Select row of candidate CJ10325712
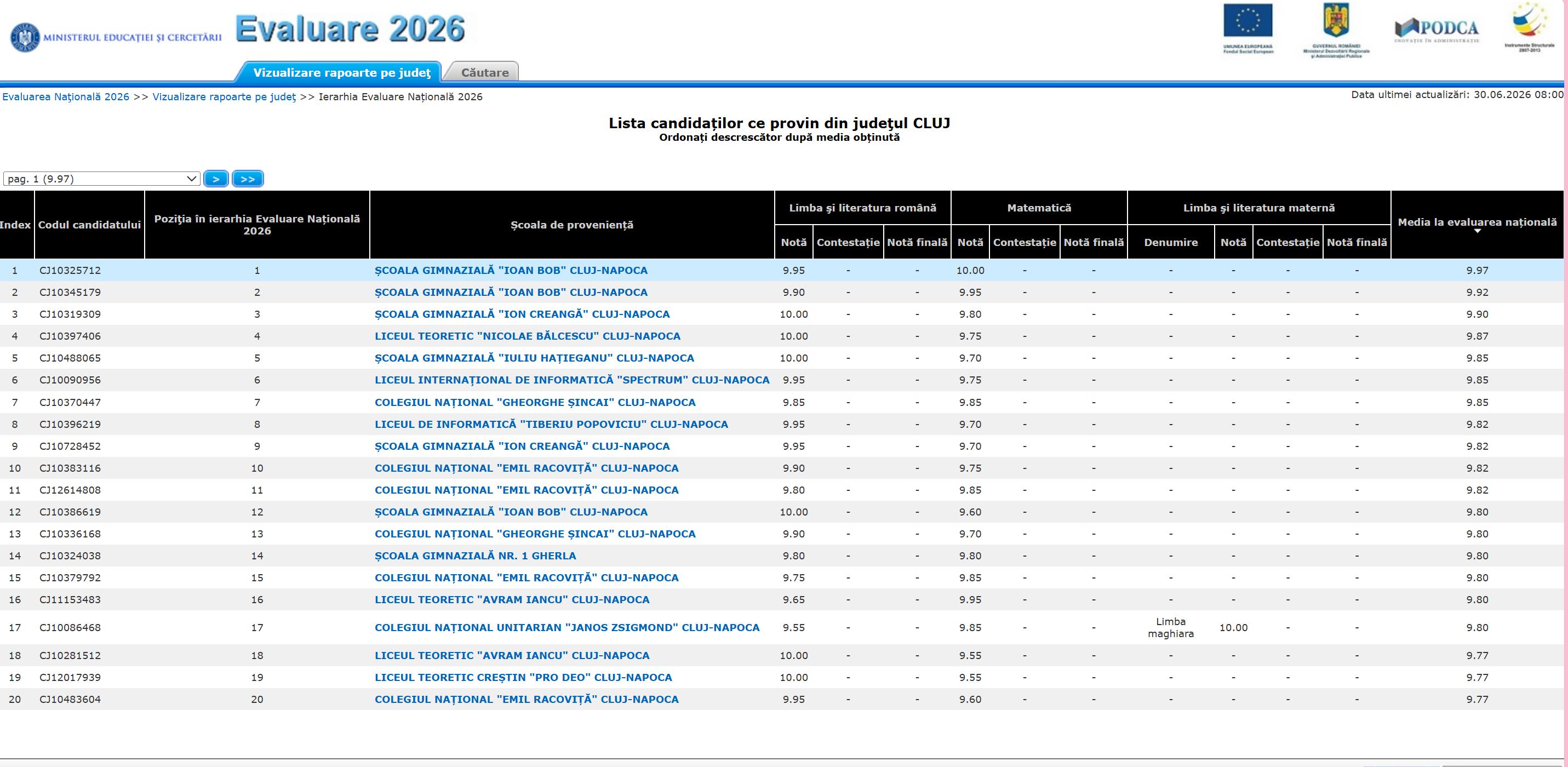Screen dimensions: 1568x767 [x=782, y=270]
